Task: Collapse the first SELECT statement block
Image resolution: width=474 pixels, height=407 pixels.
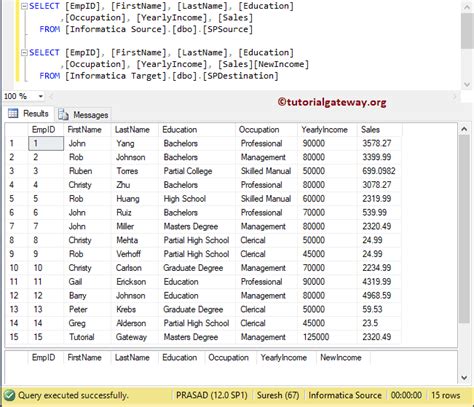Action: 24,6
